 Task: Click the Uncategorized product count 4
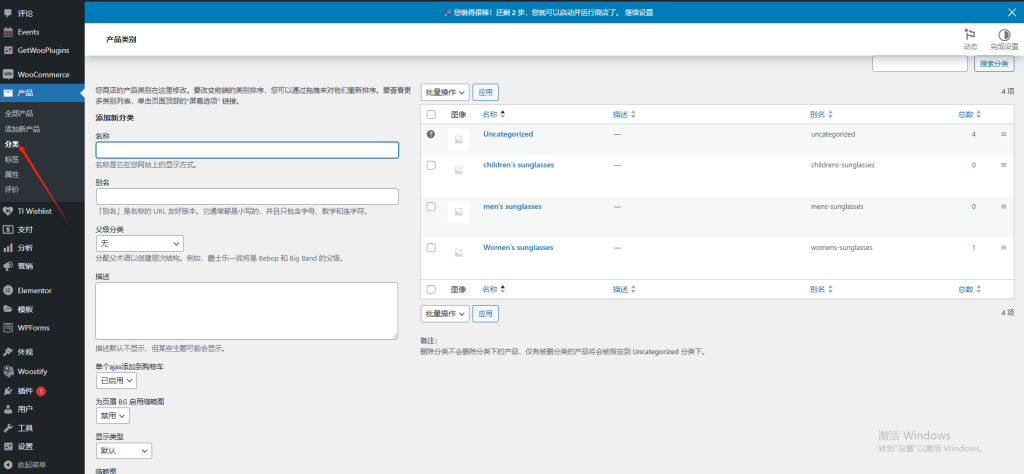tap(973, 134)
